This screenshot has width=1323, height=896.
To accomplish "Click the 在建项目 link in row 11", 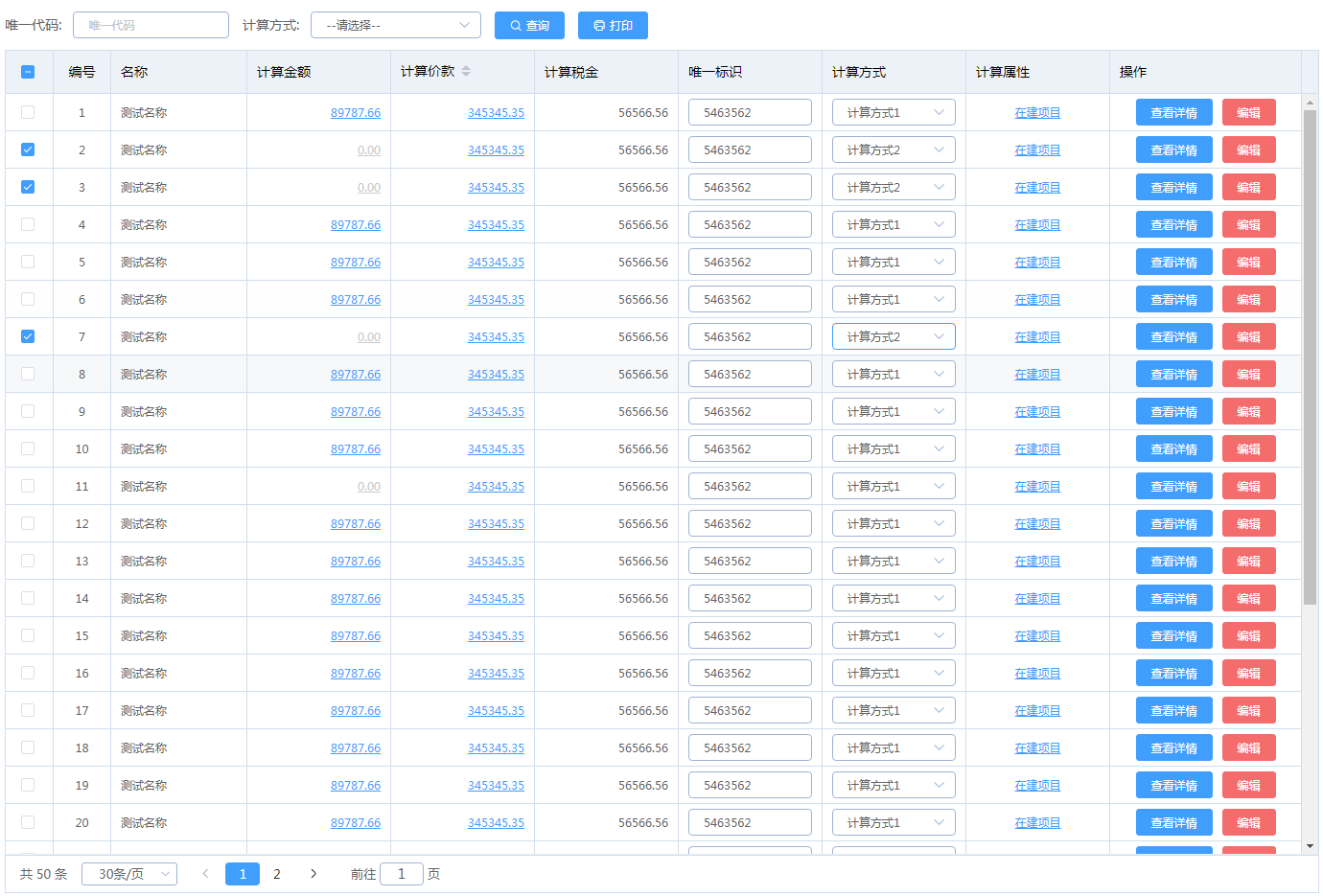I will point(1037,486).
